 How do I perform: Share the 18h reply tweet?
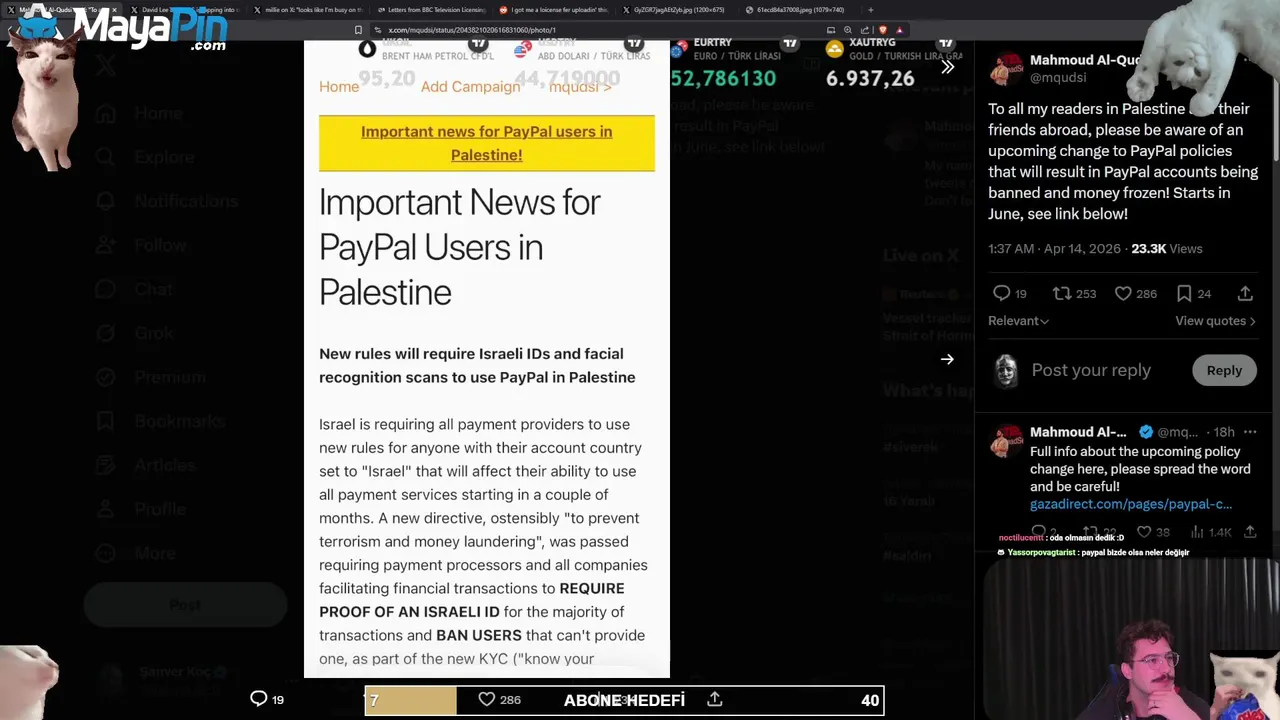(1249, 532)
